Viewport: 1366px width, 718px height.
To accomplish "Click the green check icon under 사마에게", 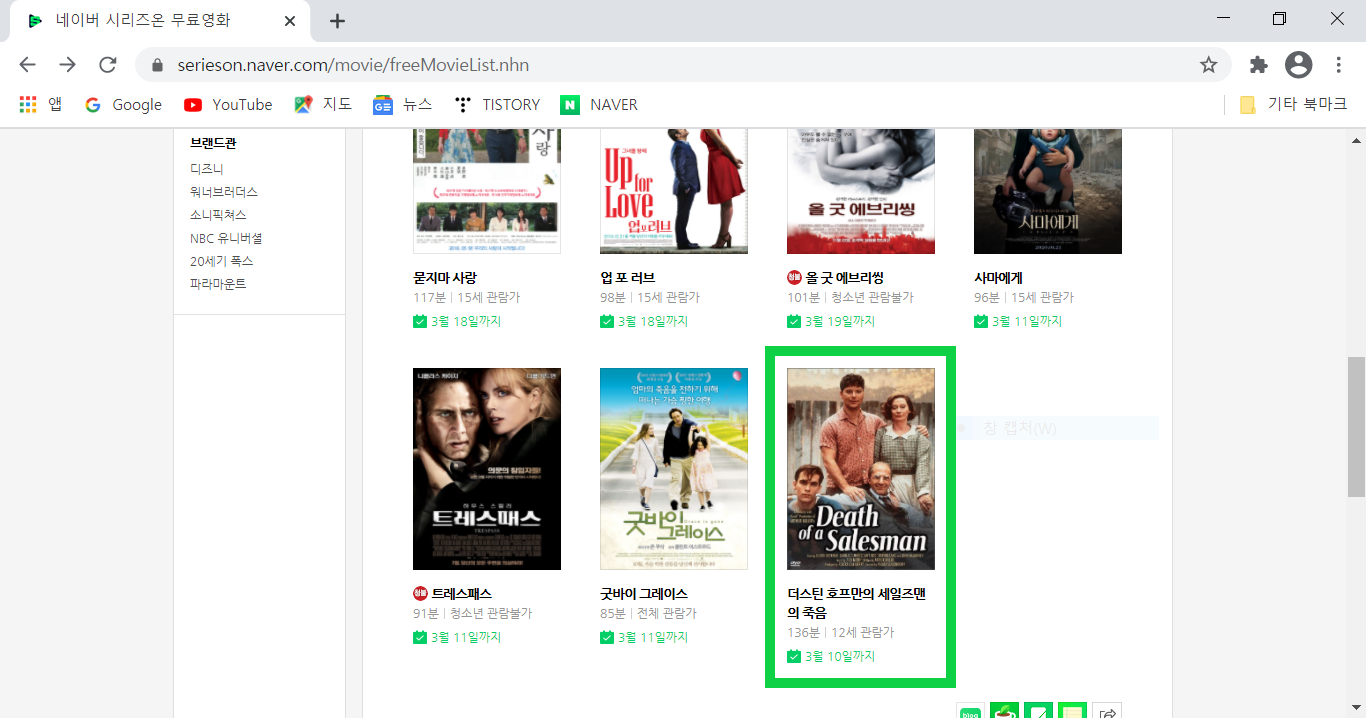I will (x=981, y=321).
